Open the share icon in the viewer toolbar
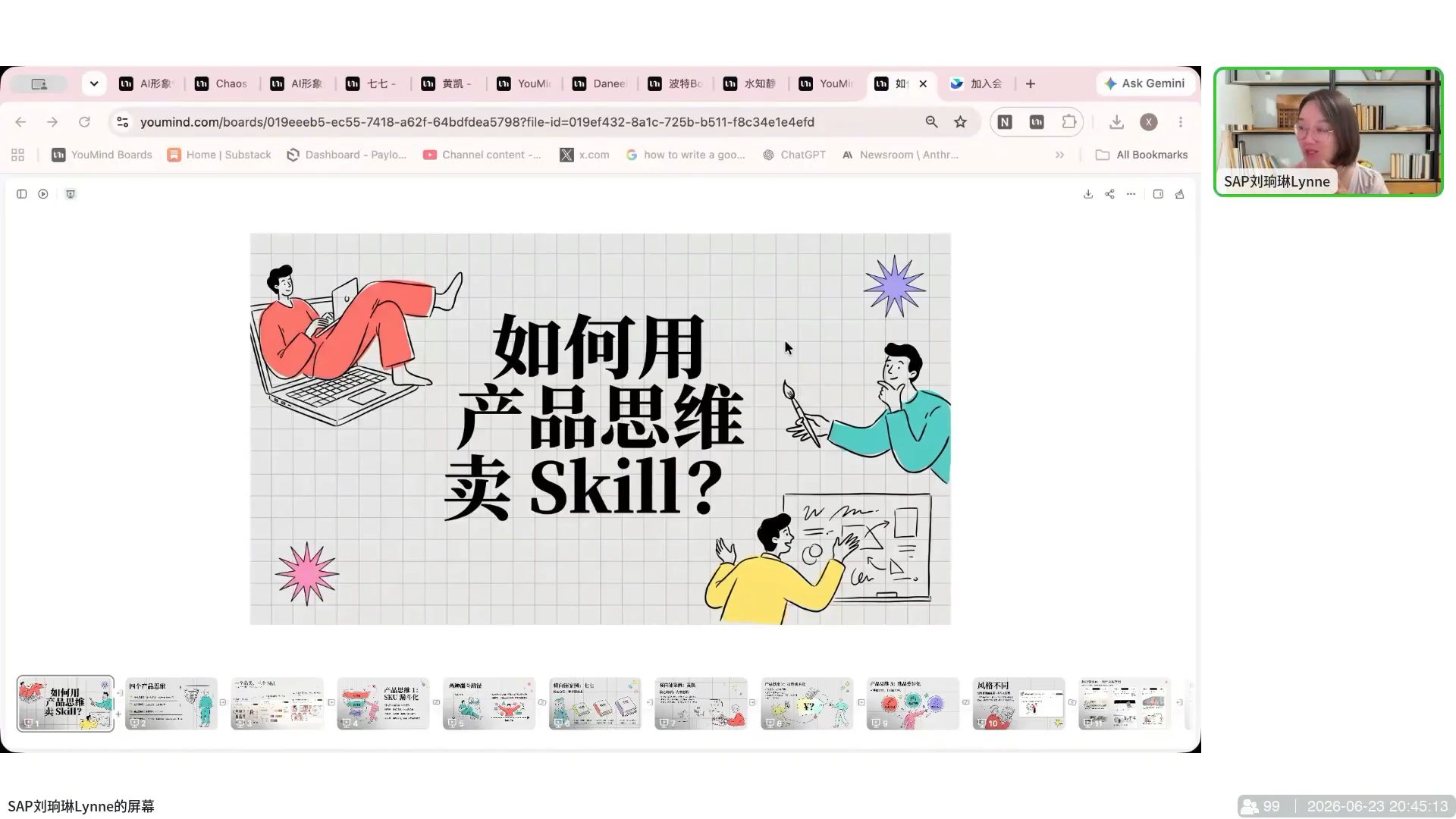Image resolution: width=1456 pixels, height=819 pixels. click(1109, 194)
